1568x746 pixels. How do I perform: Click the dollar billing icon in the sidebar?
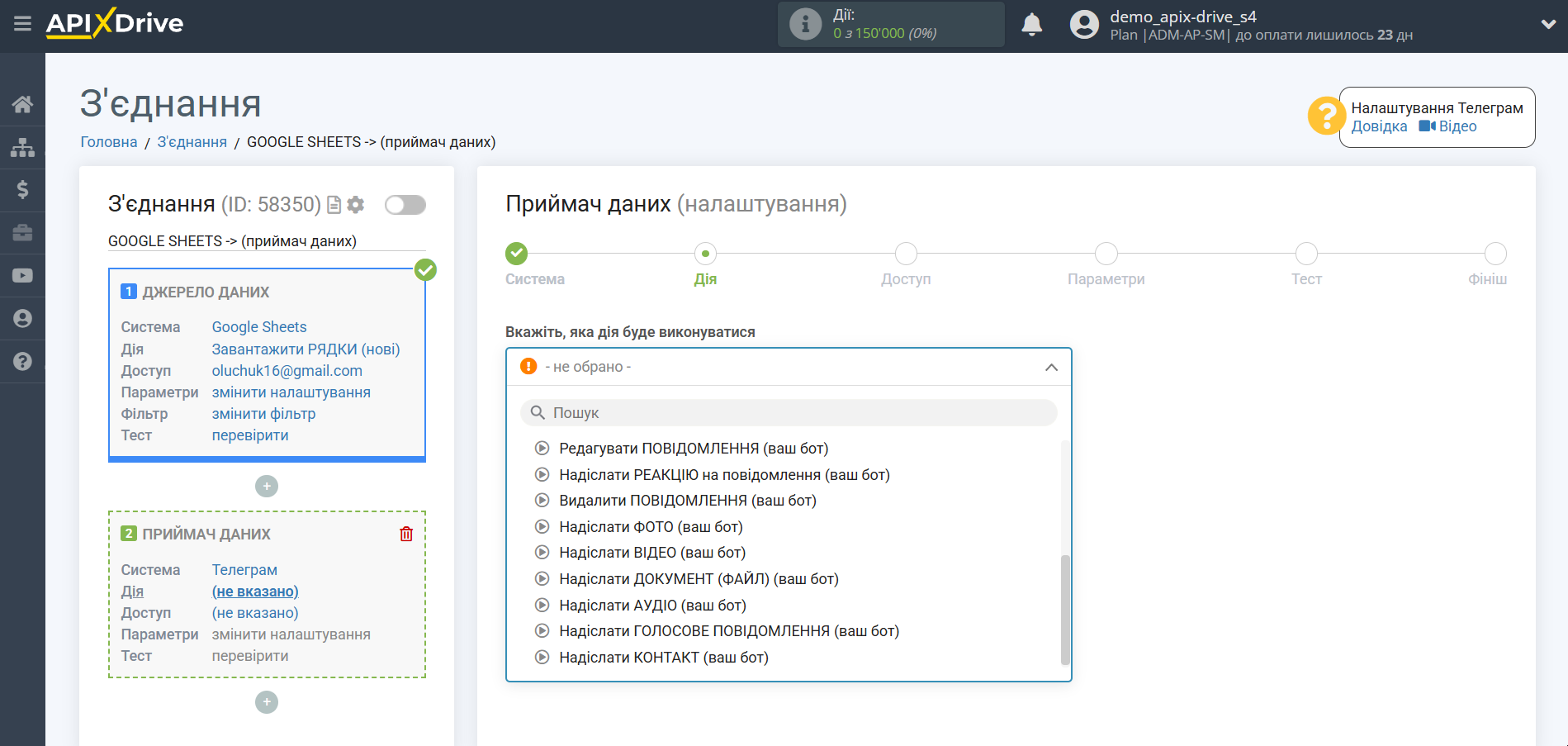pos(22,190)
